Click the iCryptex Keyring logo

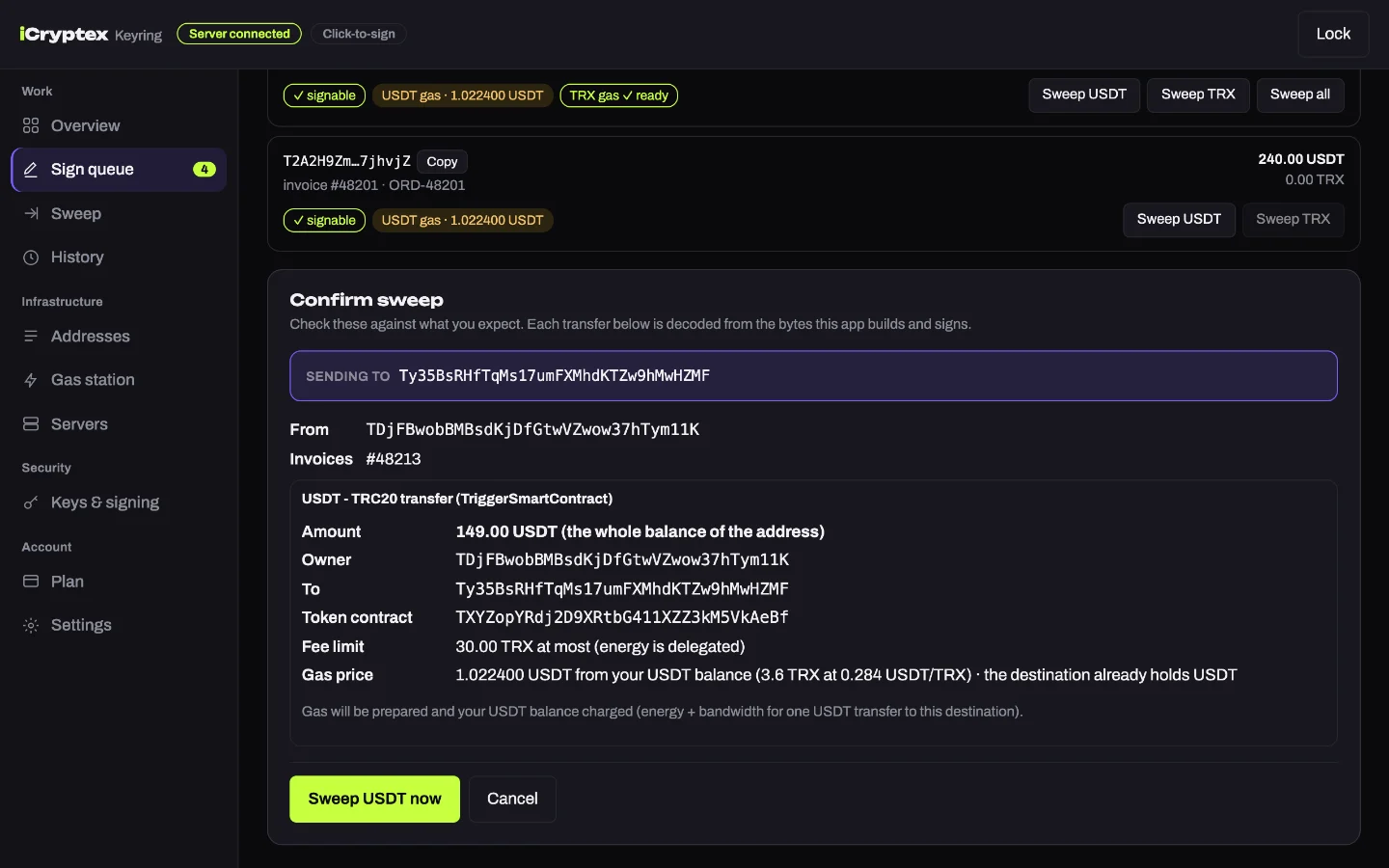[91, 35]
